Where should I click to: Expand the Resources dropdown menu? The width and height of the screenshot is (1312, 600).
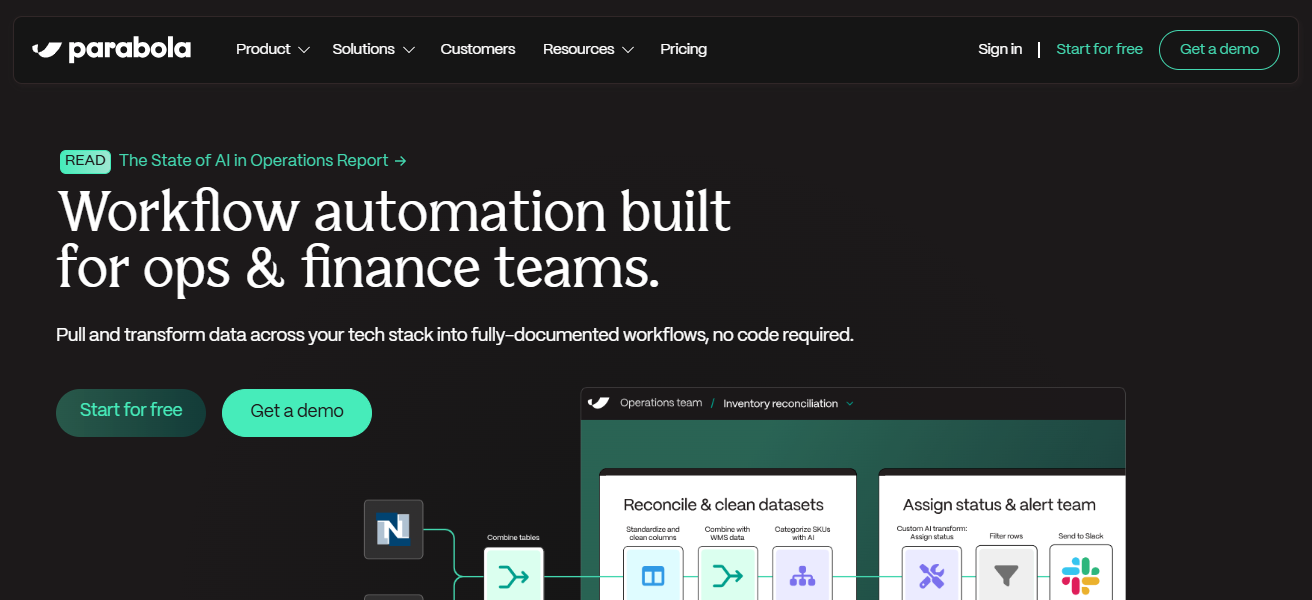pyautogui.click(x=588, y=49)
